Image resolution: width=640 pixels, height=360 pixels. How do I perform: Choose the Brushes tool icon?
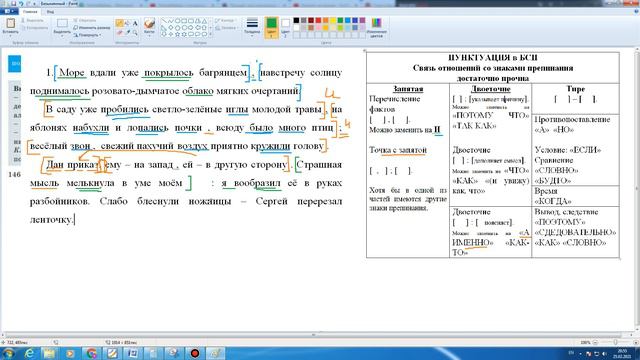149,23
